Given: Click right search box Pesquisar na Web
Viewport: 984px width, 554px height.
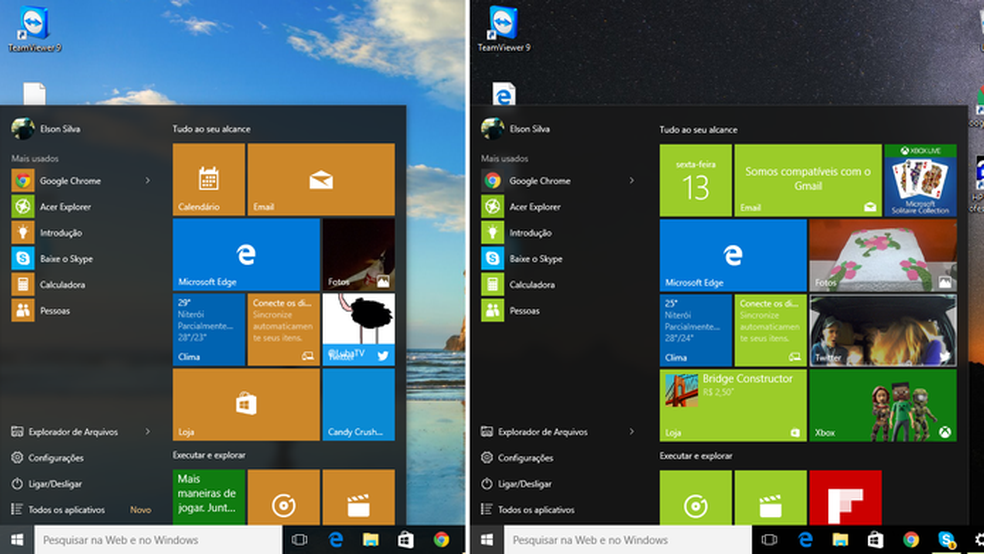Looking at the screenshot, I should (x=628, y=540).
